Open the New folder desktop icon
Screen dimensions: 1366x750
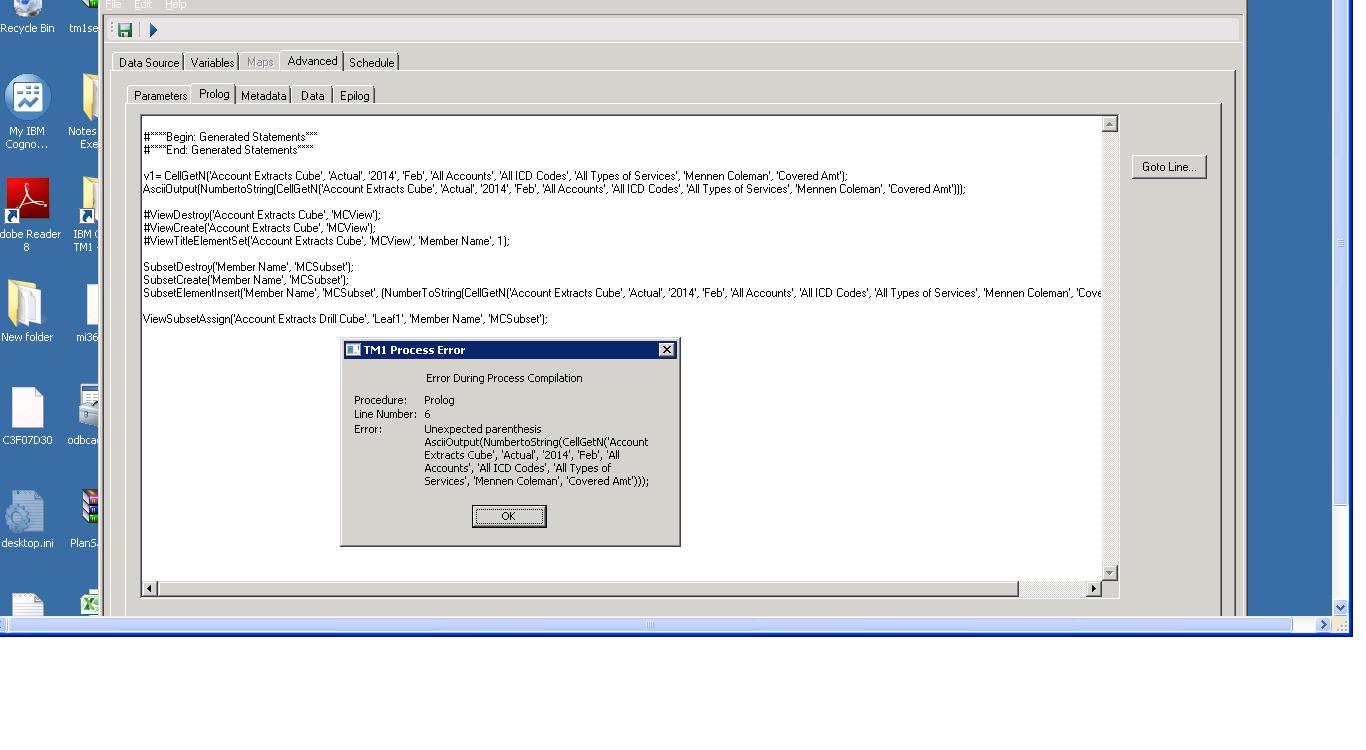(x=26, y=305)
